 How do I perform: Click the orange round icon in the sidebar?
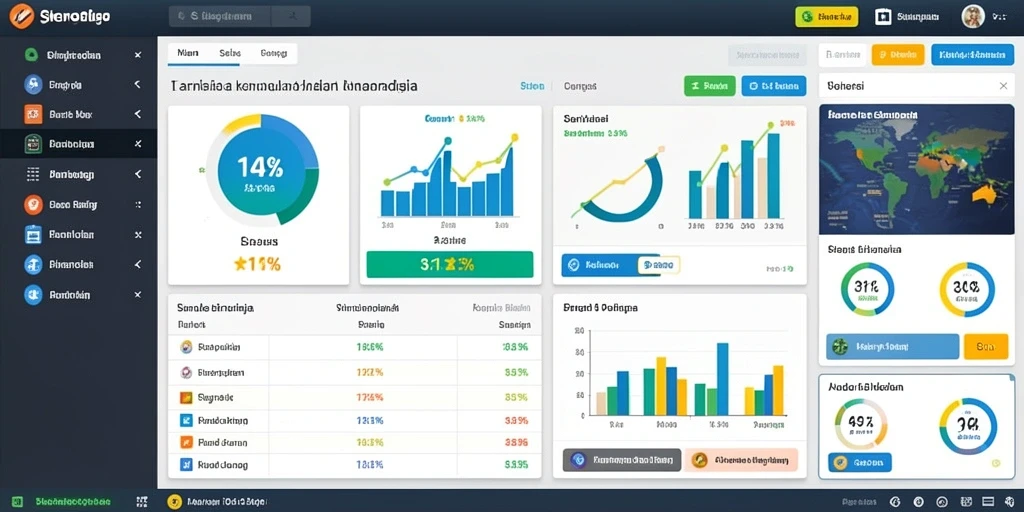pyautogui.click(x=33, y=204)
